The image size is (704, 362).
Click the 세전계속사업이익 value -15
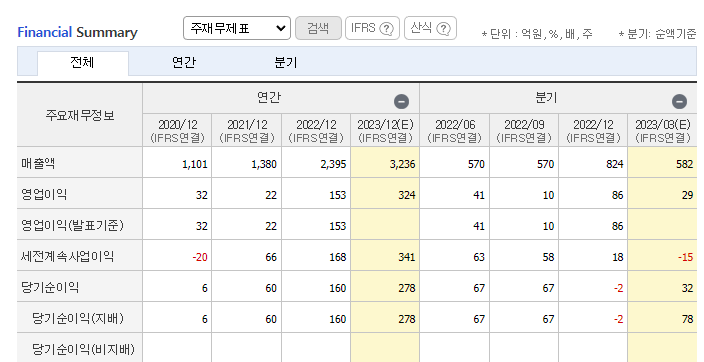[686, 257]
